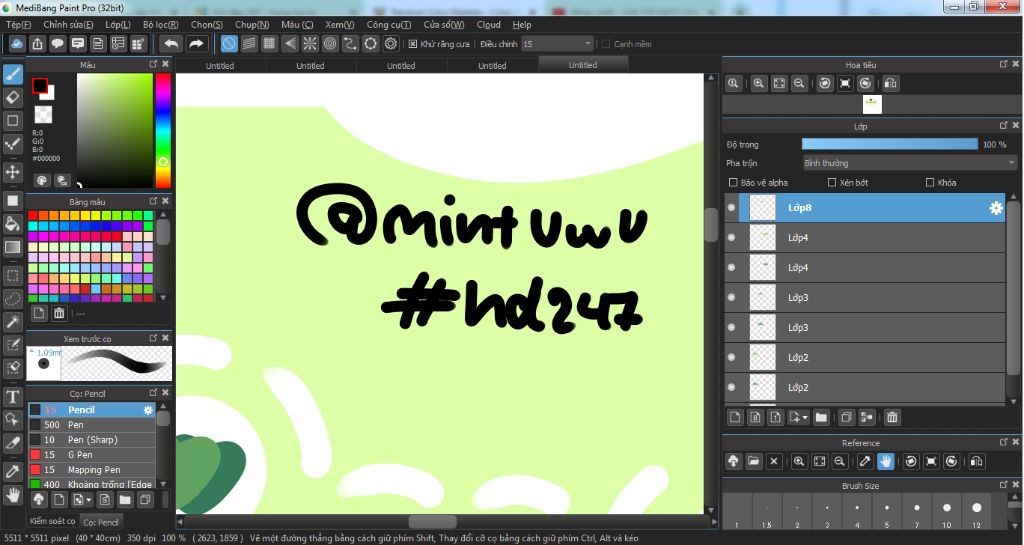Select the Eraser tool in the left toolbar
This screenshot has height=545, width=1024.
tap(12, 97)
